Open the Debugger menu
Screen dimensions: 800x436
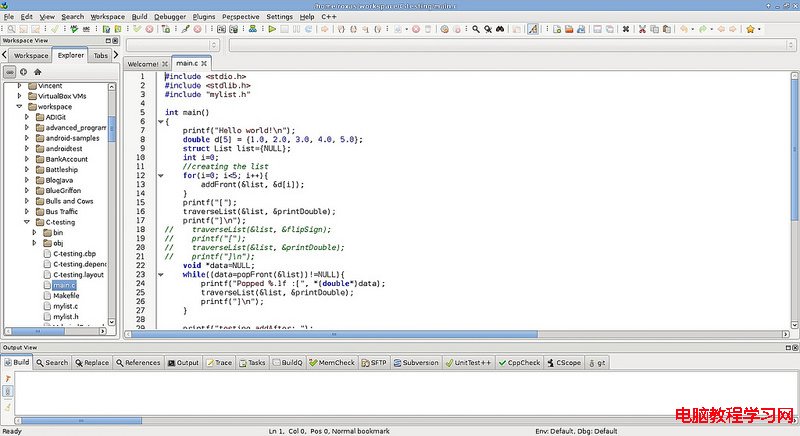[x=170, y=17]
